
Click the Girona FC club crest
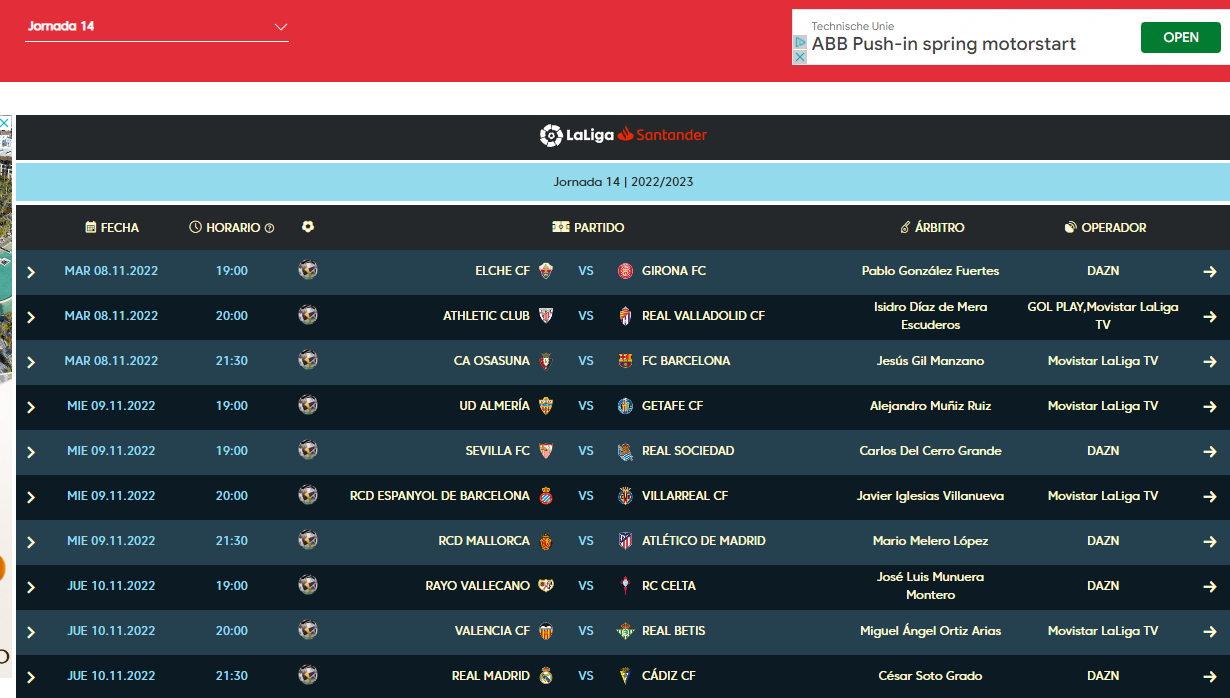[626, 271]
